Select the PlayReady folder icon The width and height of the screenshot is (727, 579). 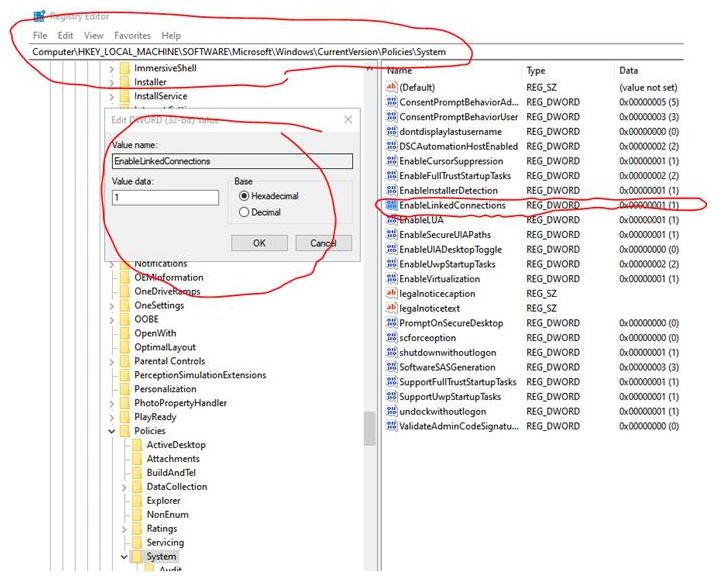tap(125, 417)
